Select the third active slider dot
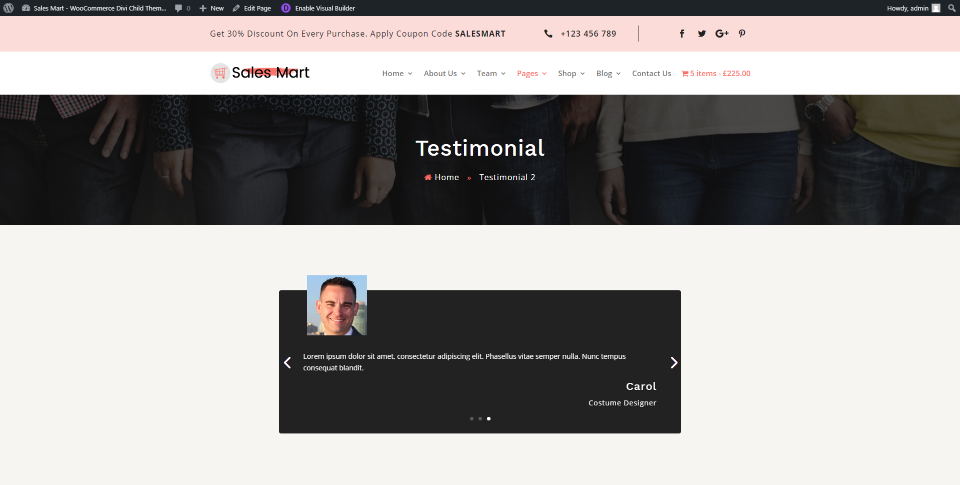This screenshot has height=485, width=960. [489, 419]
